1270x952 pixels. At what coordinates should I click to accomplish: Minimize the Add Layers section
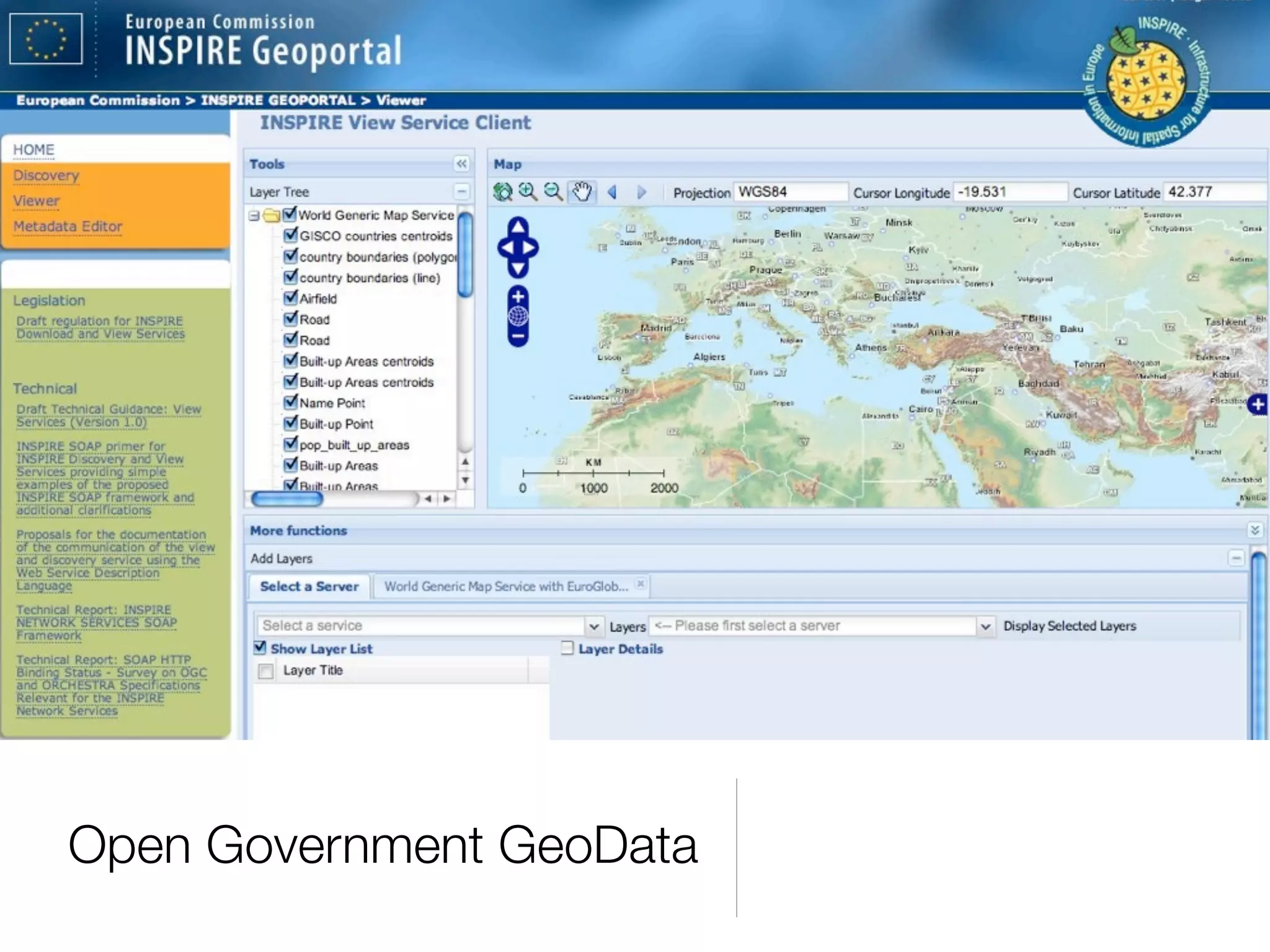point(1235,558)
